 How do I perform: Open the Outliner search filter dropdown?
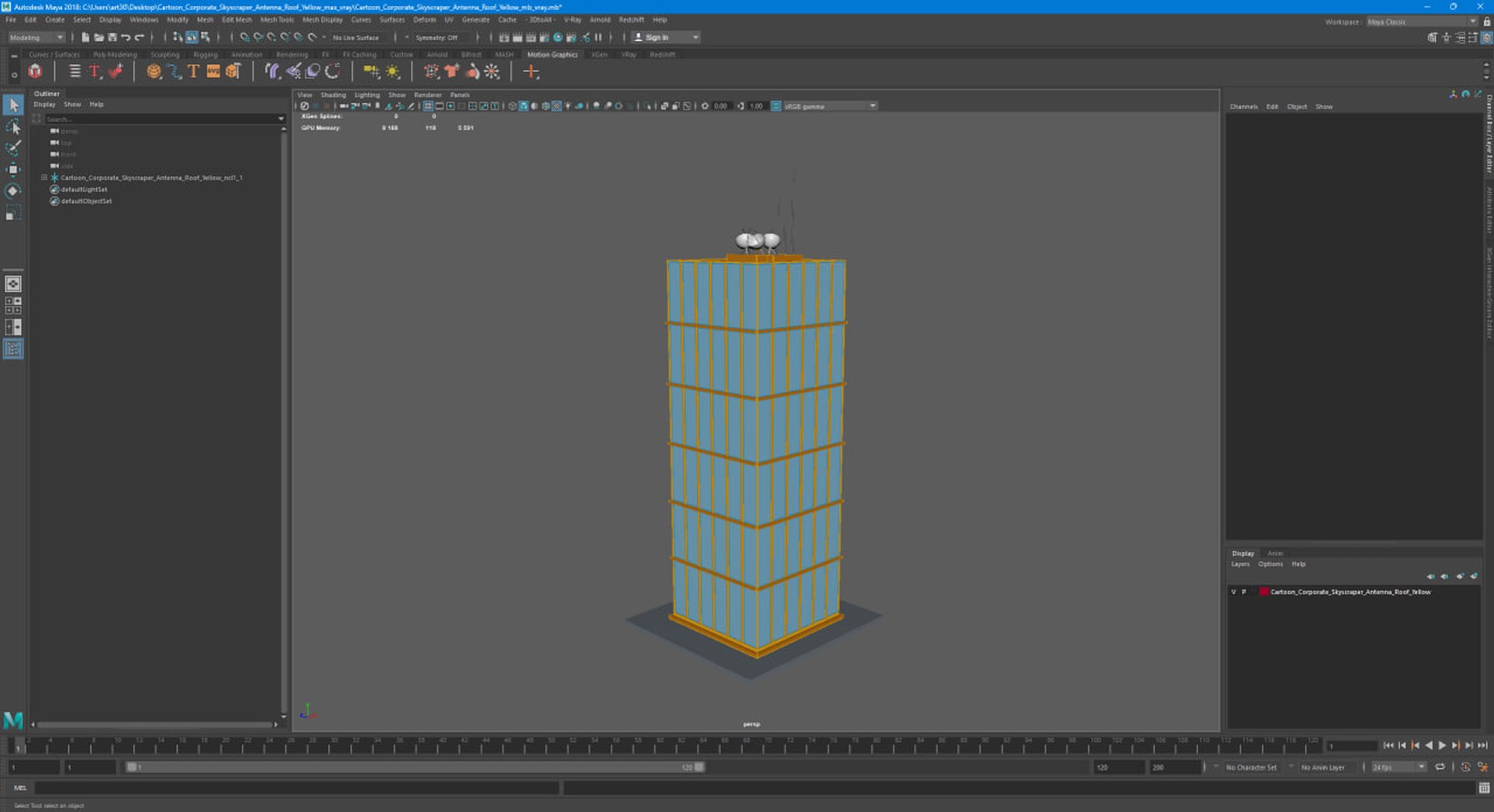pyautogui.click(x=281, y=119)
